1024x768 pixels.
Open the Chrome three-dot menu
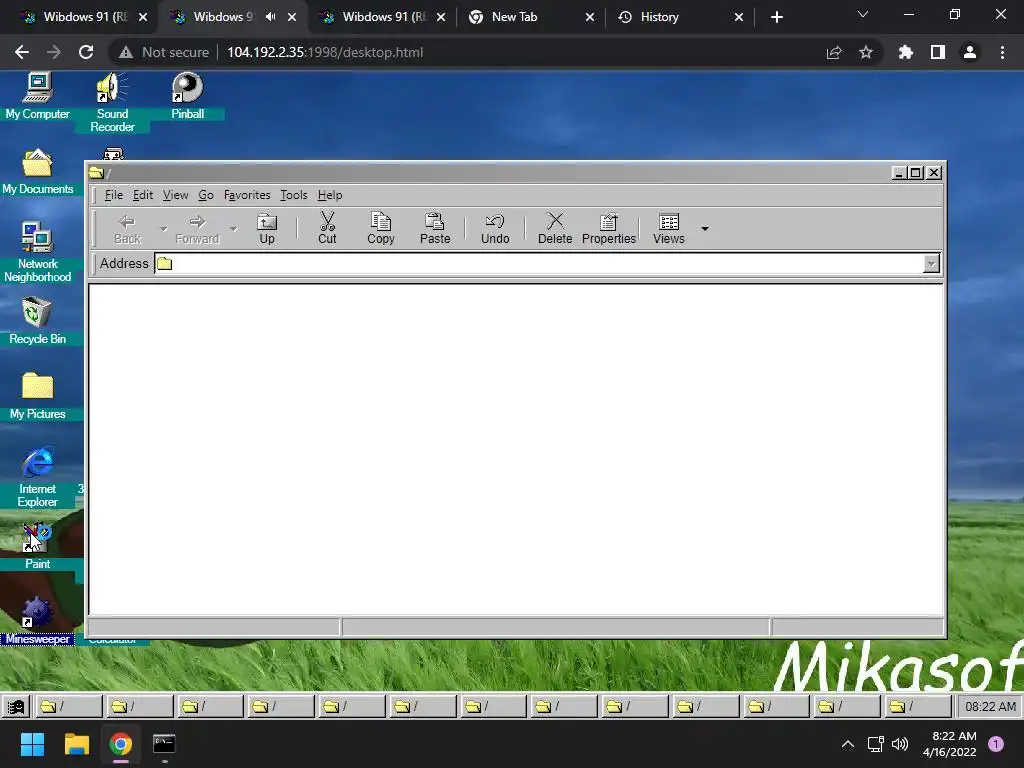[1002, 52]
